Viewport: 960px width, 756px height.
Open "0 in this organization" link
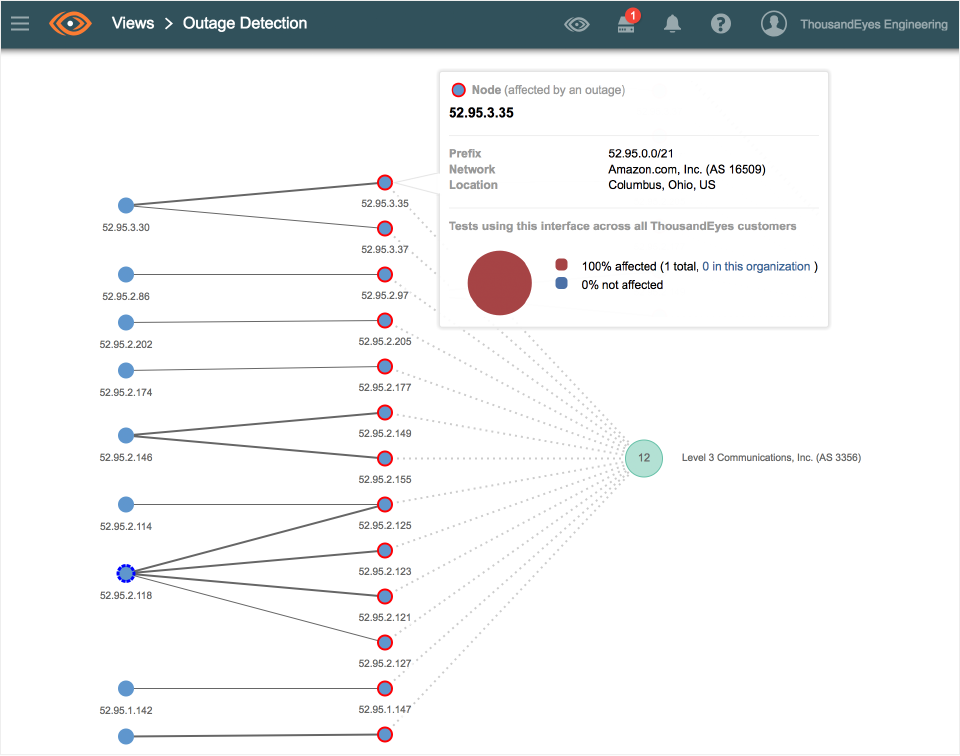(755, 267)
